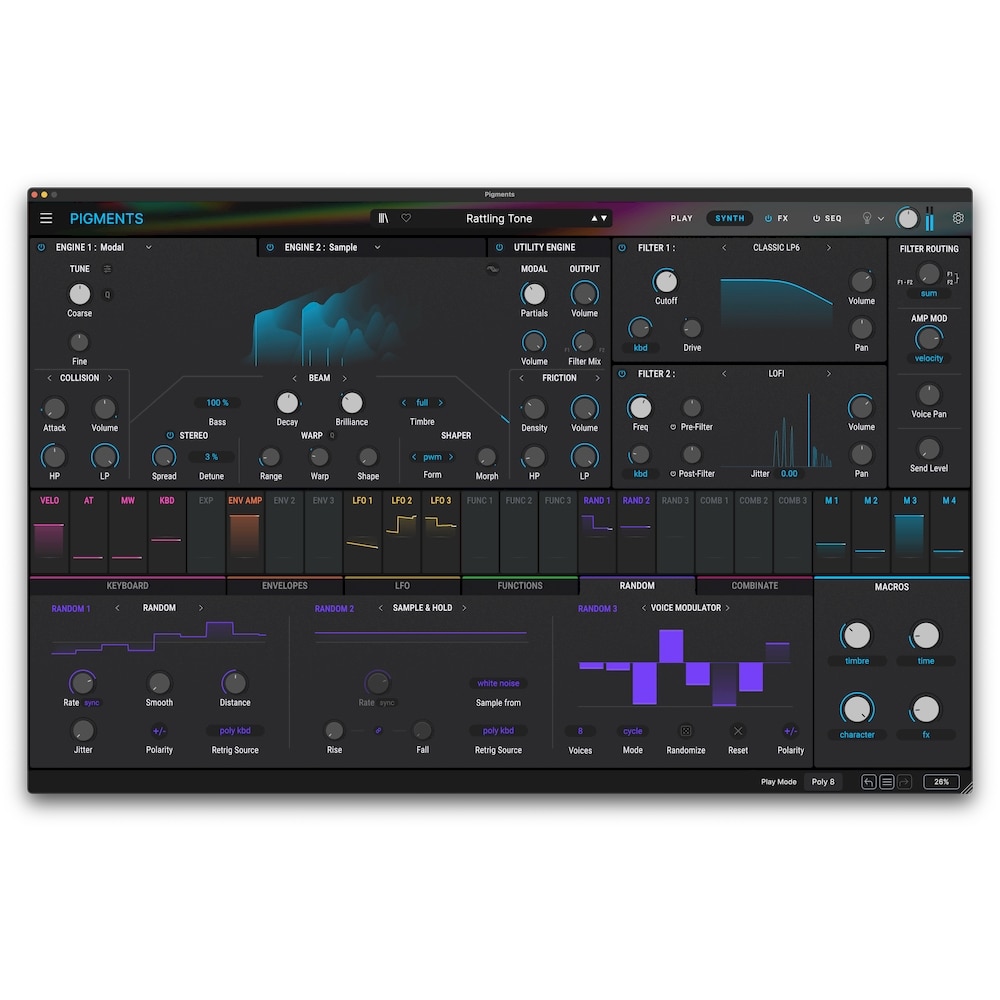Expand the Engine 2 Sample type dropdown
Screen dimensions: 1000x1000
pyautogui.click(x=377, y=247)
